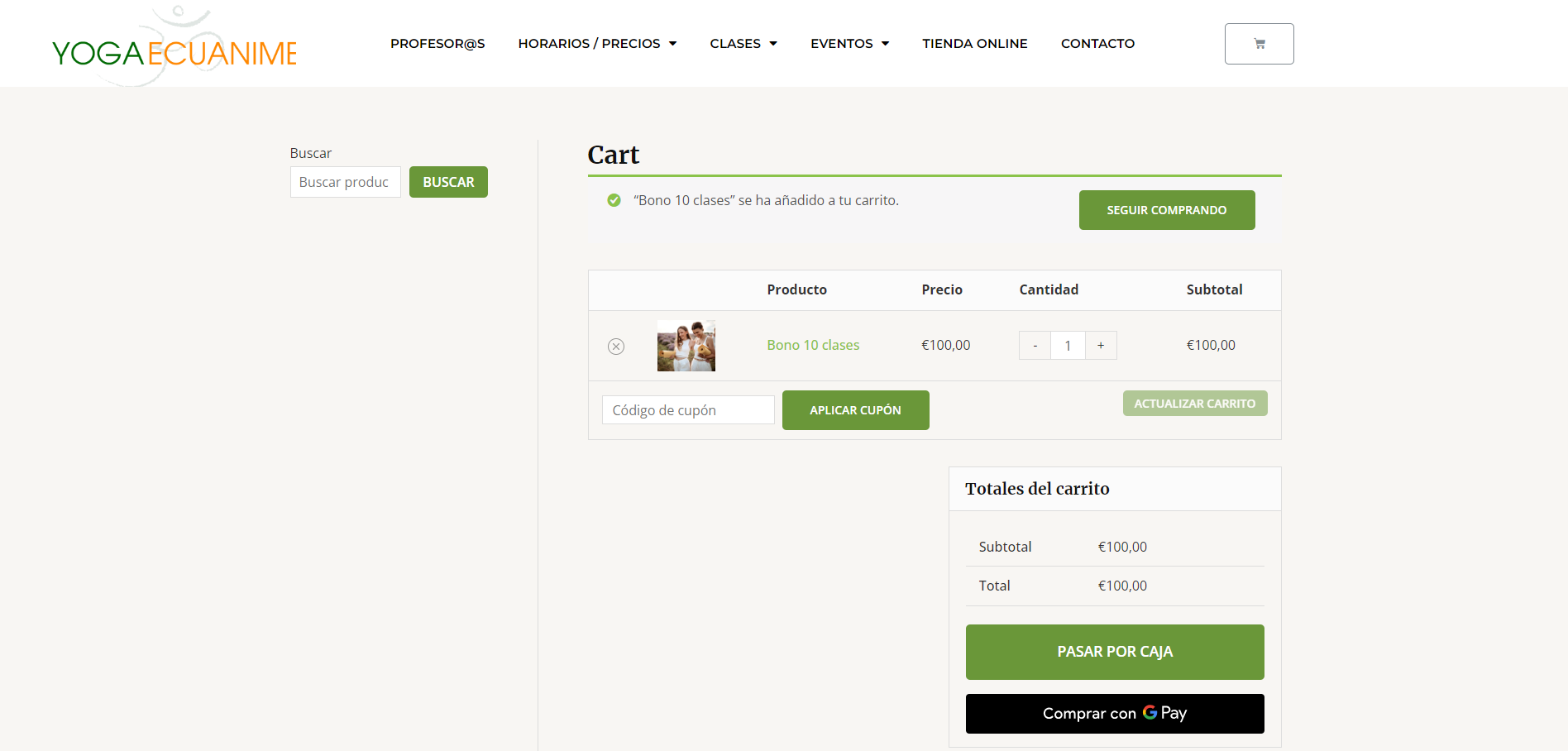This screenshot has width=1568, height=751.
Task: Click Actualizar Carrito button
Action: pyautogui.click(x=1194, y=404)
